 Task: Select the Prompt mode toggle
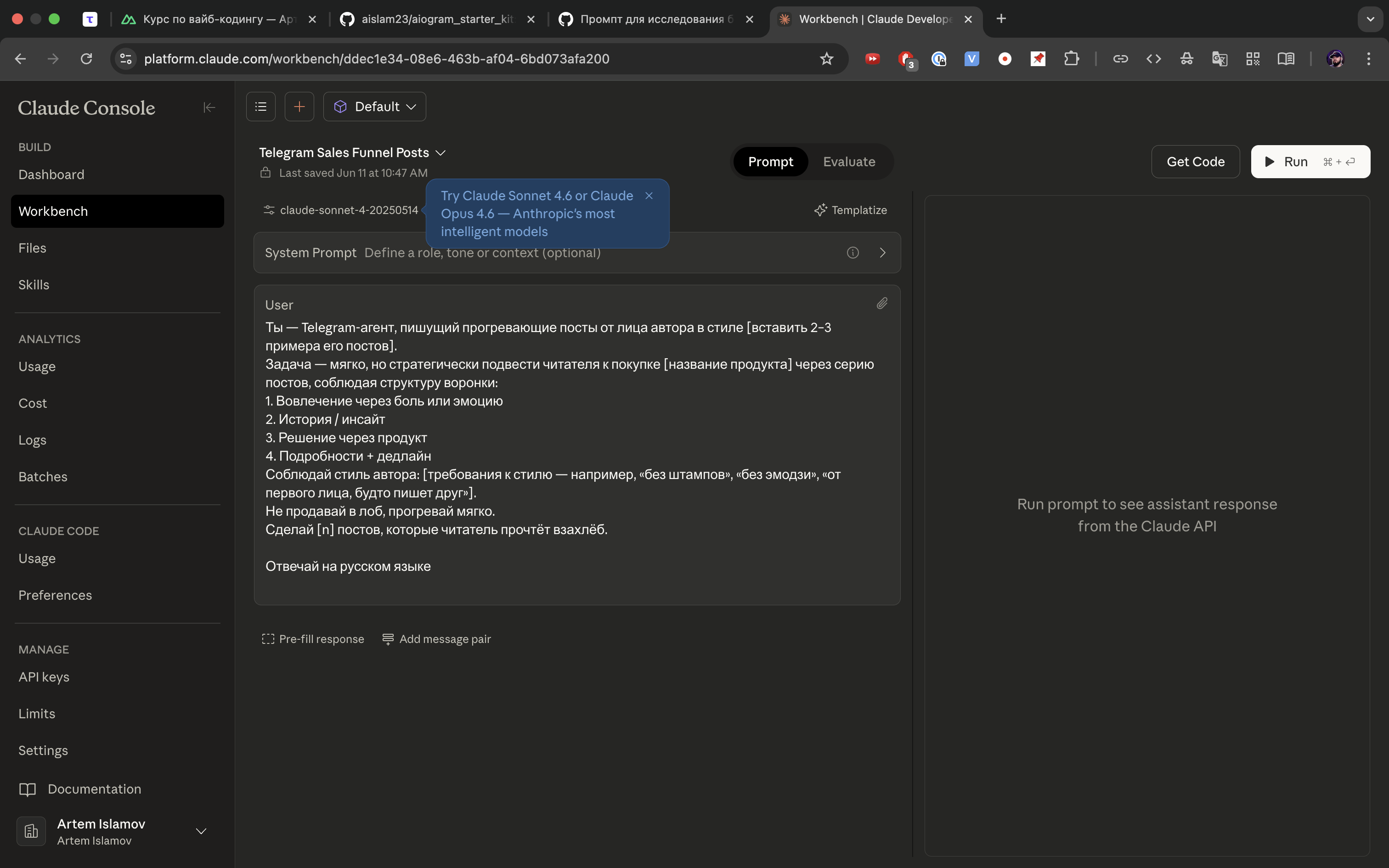coord(770,162)
